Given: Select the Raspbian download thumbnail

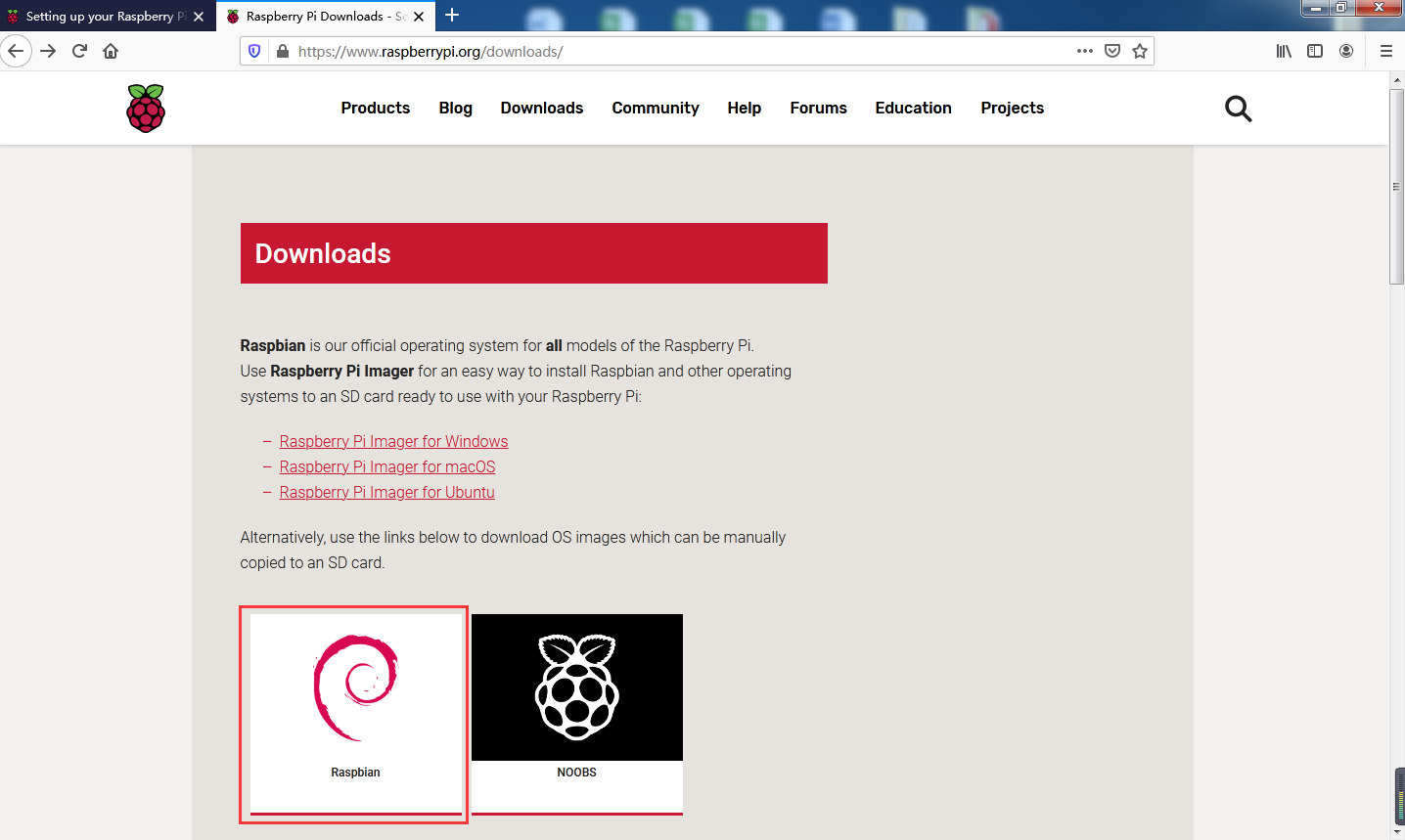Looking at the screenshot, I should [355, 713].
